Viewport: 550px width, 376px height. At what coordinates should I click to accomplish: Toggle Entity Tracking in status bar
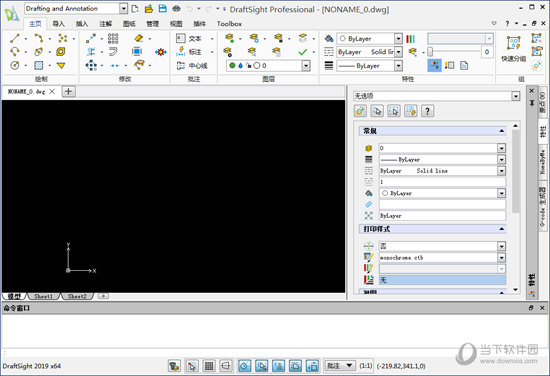(x=279, y=366)
